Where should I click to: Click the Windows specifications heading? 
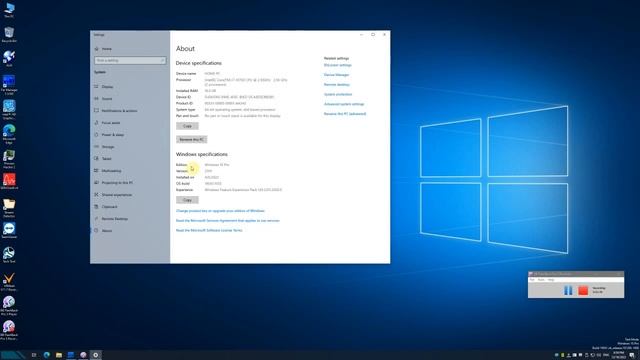point(202,154)
